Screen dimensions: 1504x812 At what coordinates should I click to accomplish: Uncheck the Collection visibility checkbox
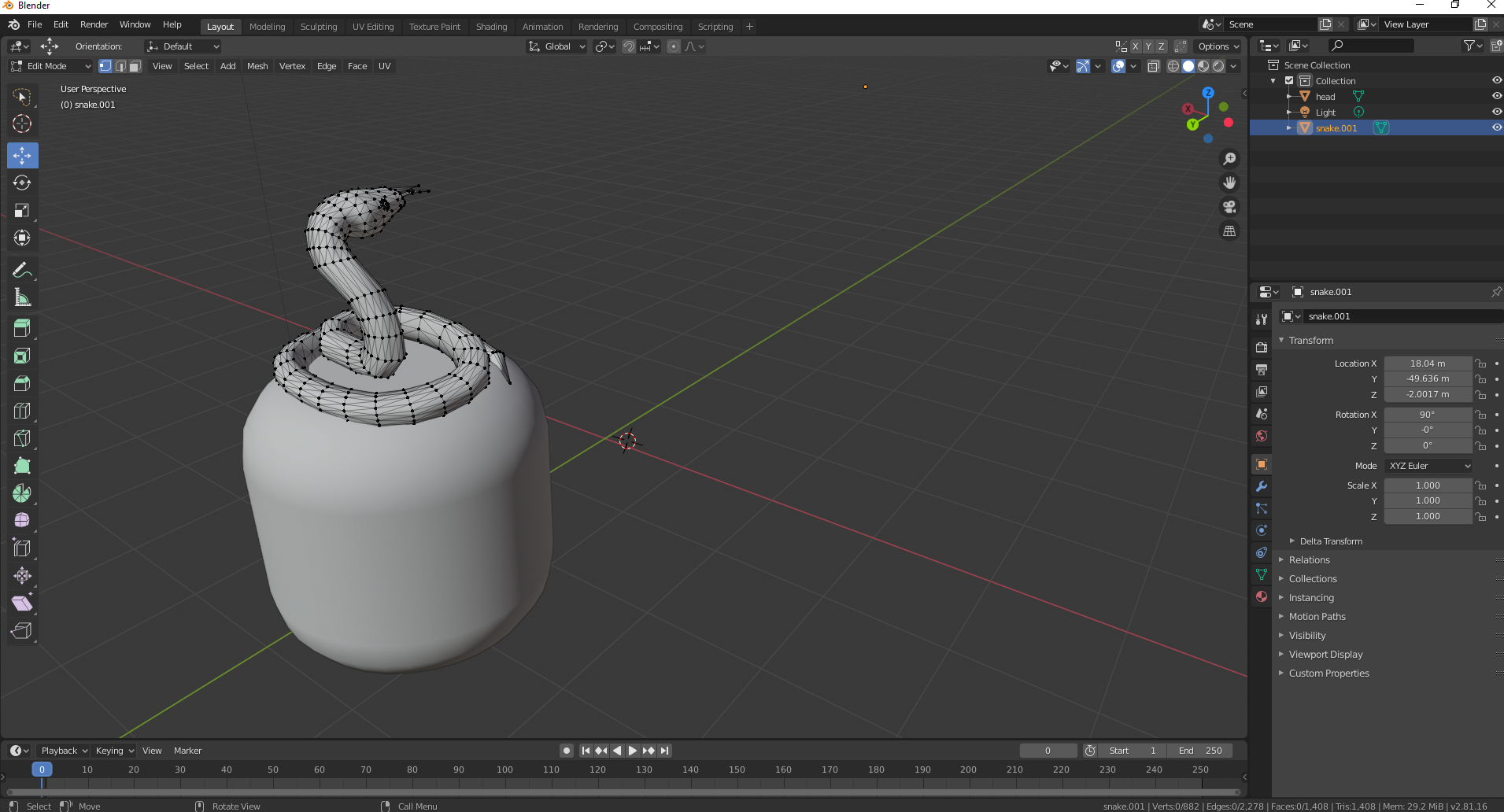pyautogui.click(x=1289, y=80)
